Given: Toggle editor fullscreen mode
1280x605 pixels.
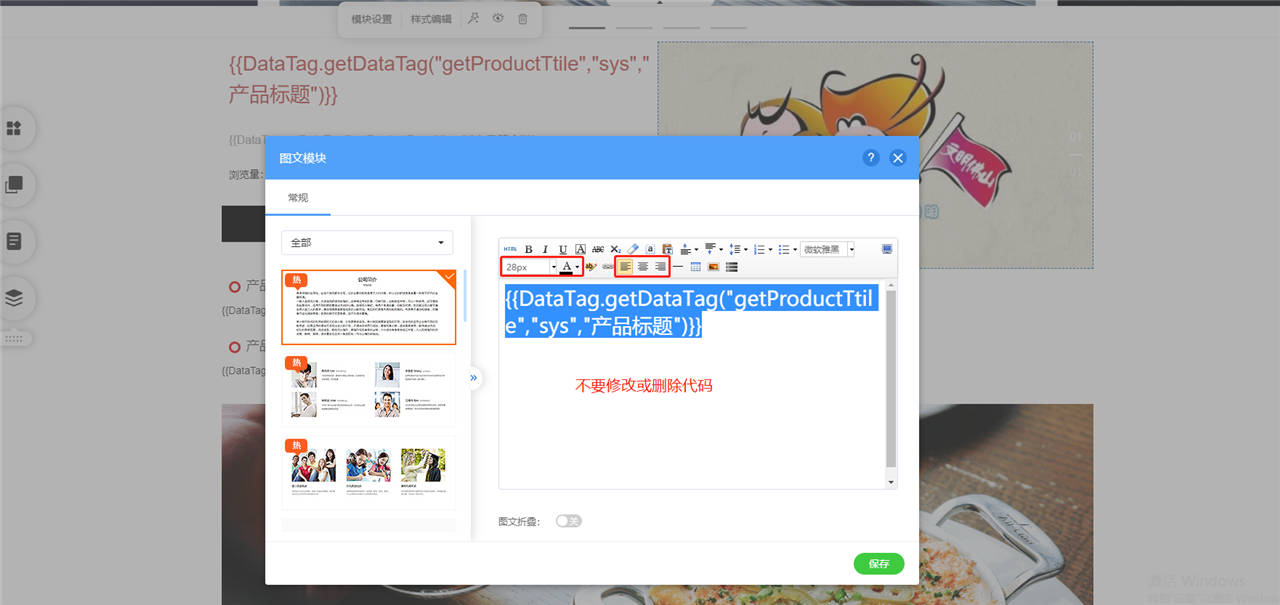Looking at the screenshot, I should 887,249.
